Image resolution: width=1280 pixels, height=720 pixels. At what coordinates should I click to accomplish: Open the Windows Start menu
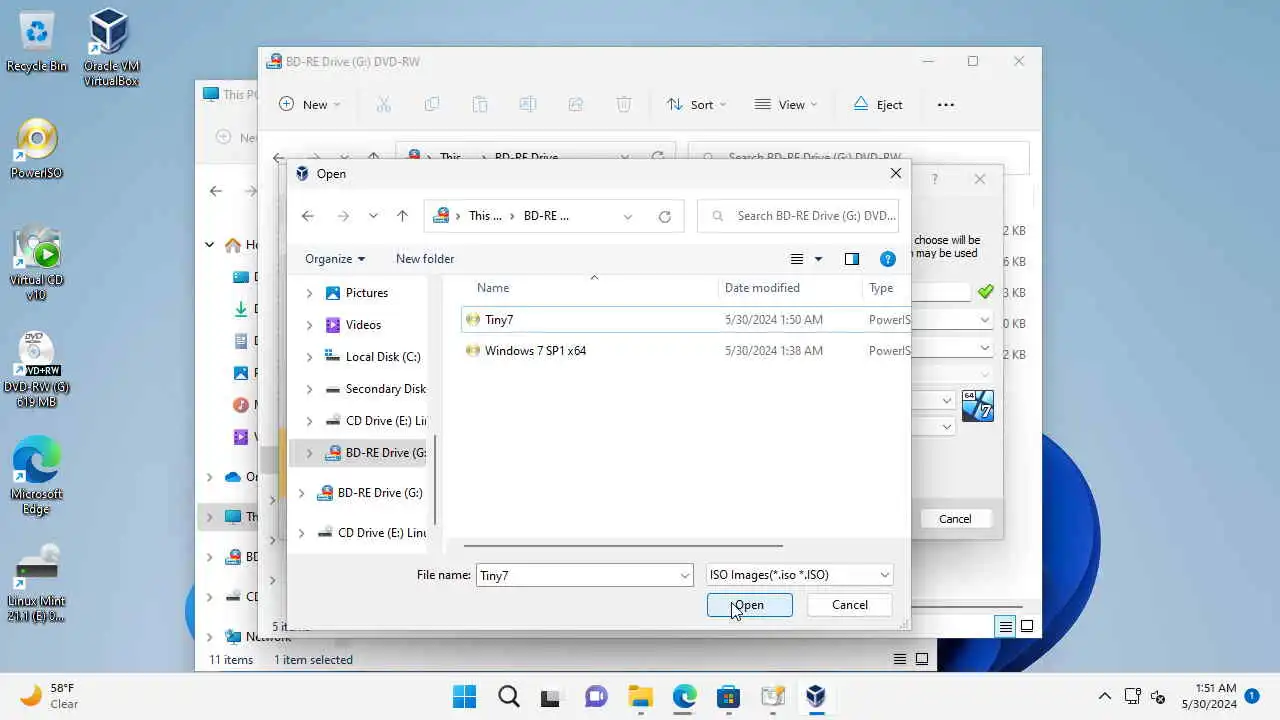click(x=464, y=696)
